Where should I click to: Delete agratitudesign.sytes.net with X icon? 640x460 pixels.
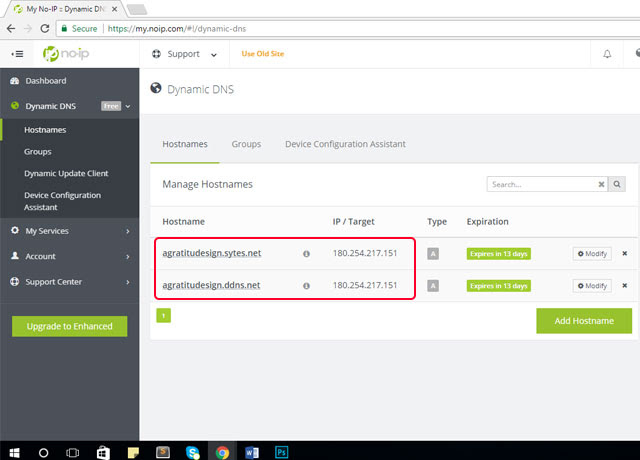click(x=624, y=253)
